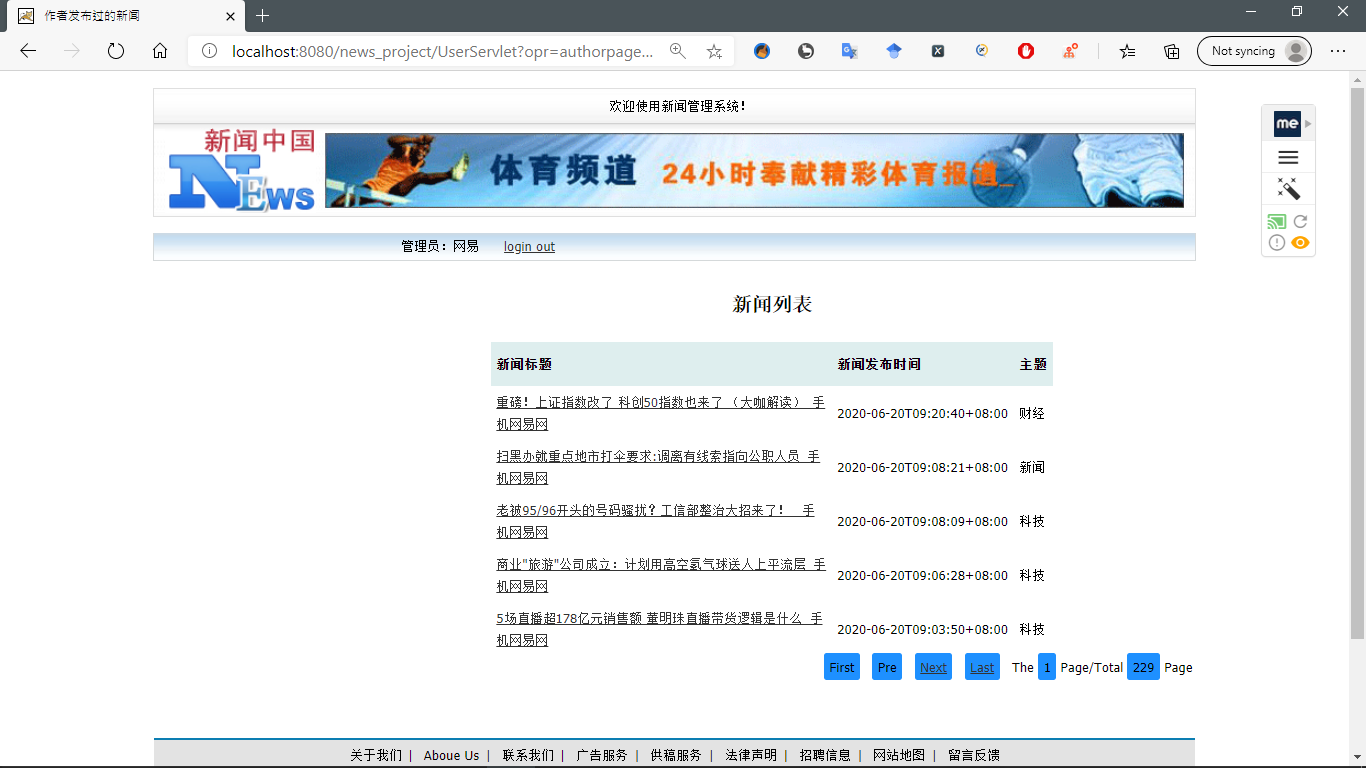Viewport: 1366px width, 768px height.
Task: Open news '重磅！上证指数改了 科创50指数也来了'
Action: (x=660, y=413)
